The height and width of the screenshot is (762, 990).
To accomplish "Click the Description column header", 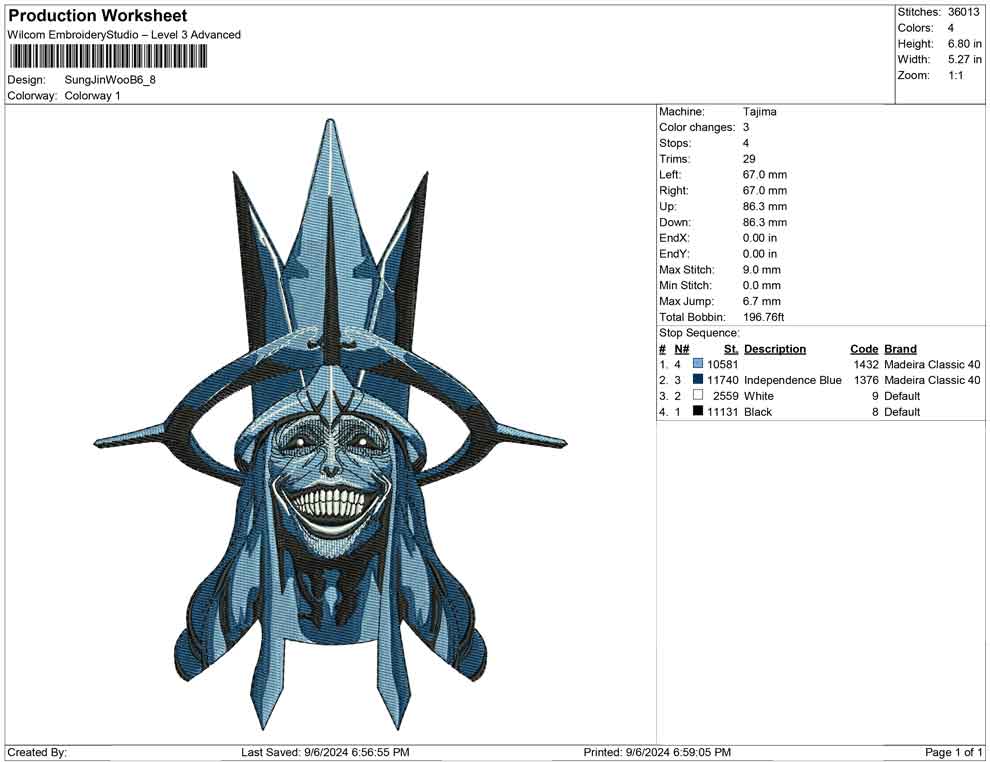I will tap(774, 349).
